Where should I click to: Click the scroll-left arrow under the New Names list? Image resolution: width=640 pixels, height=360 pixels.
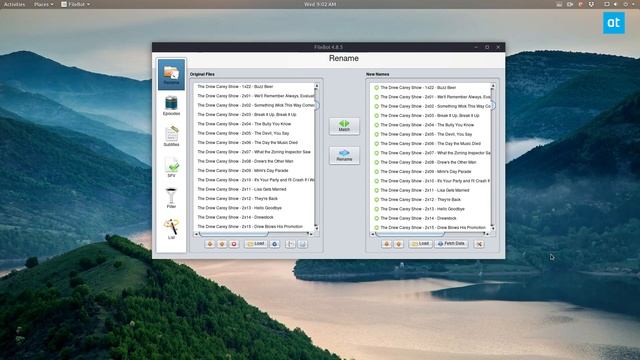[372, 234]
